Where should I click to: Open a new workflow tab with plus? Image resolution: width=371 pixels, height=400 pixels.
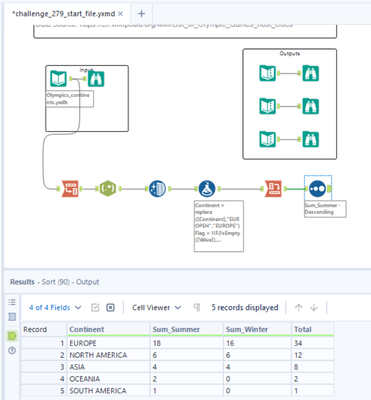(141, 14)
